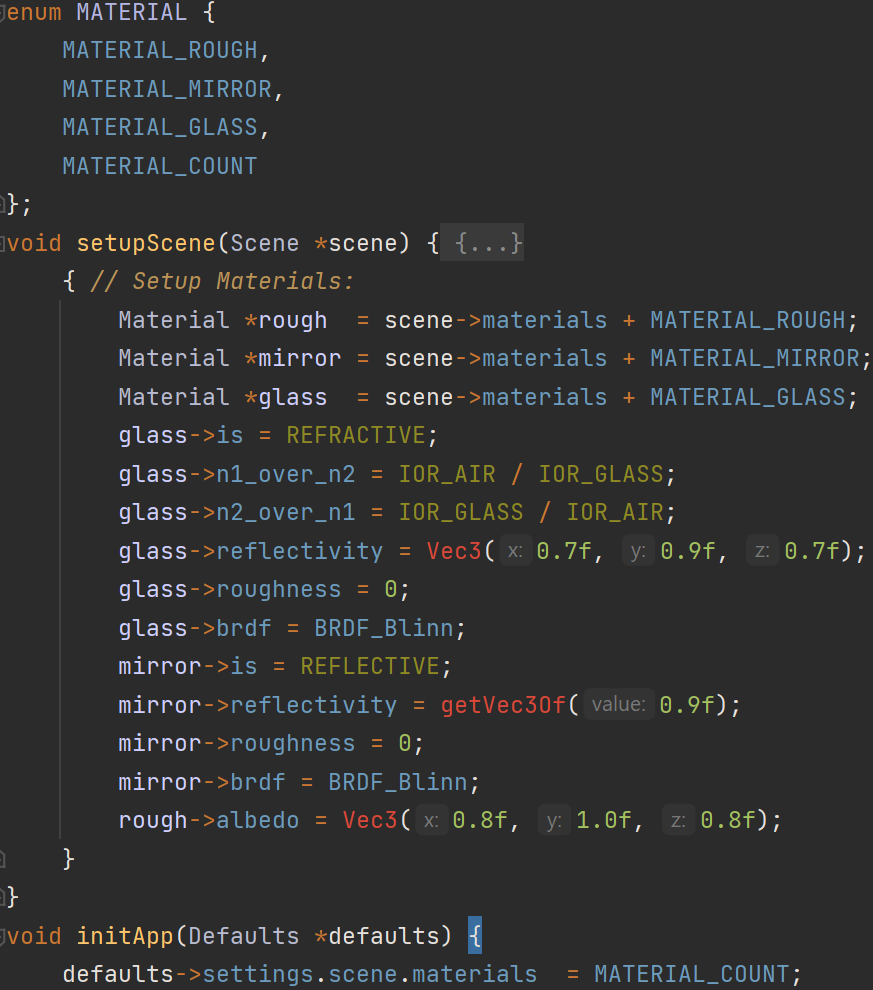Image resolution: width=873 pixels, height=990 pixels.
Task: Click MATERIAL_ROUGH in the enum list
Action: 160,51
